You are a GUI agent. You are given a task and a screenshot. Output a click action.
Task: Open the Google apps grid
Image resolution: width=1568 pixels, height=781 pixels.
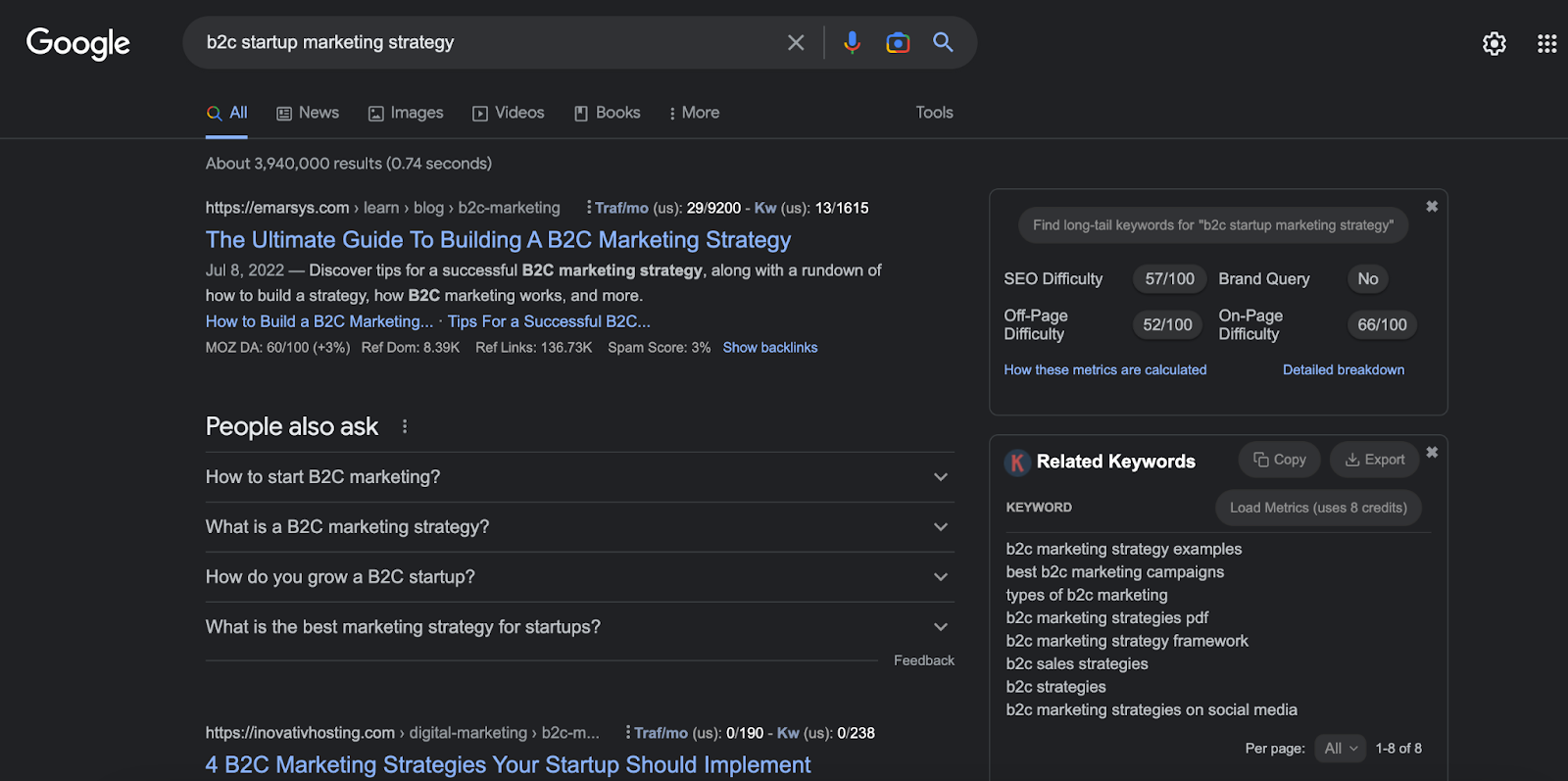pos(1546,43)
